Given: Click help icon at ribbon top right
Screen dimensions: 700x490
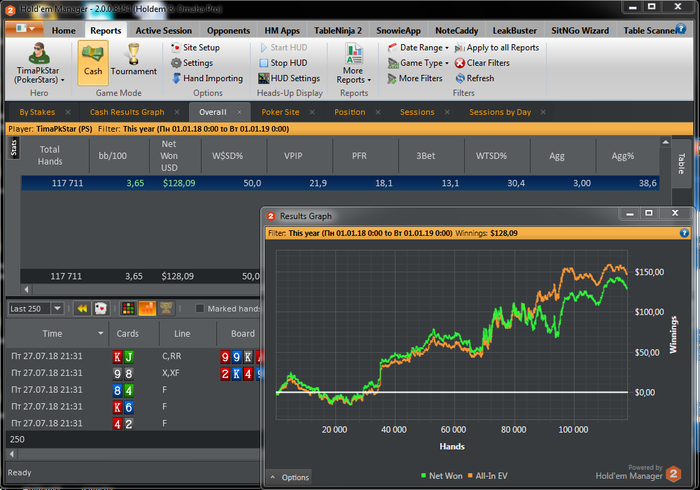Looking at the screenshot, I should pyautogui.click(x=681, y=29).
